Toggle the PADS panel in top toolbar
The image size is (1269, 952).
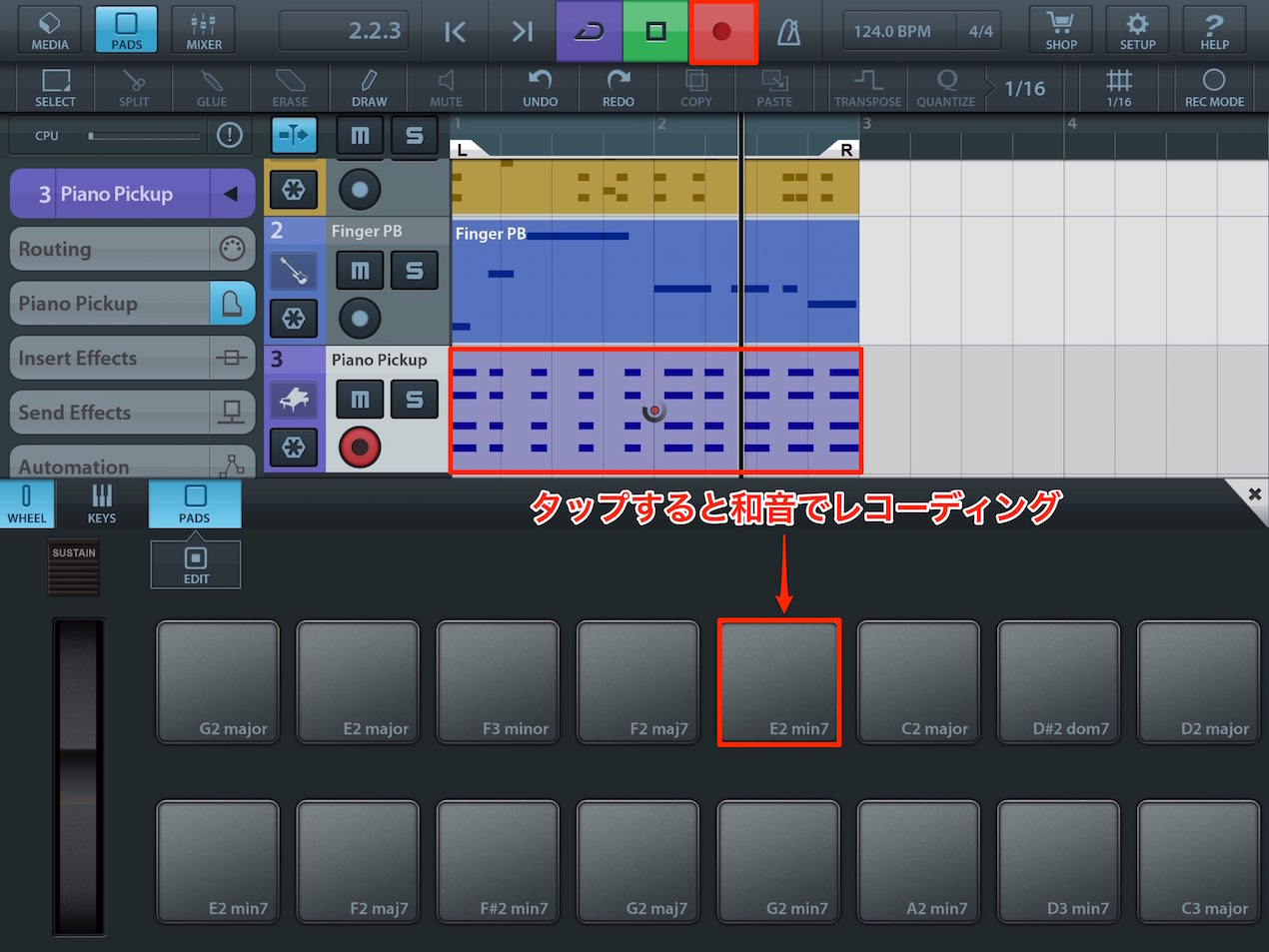tap(126, 30)
